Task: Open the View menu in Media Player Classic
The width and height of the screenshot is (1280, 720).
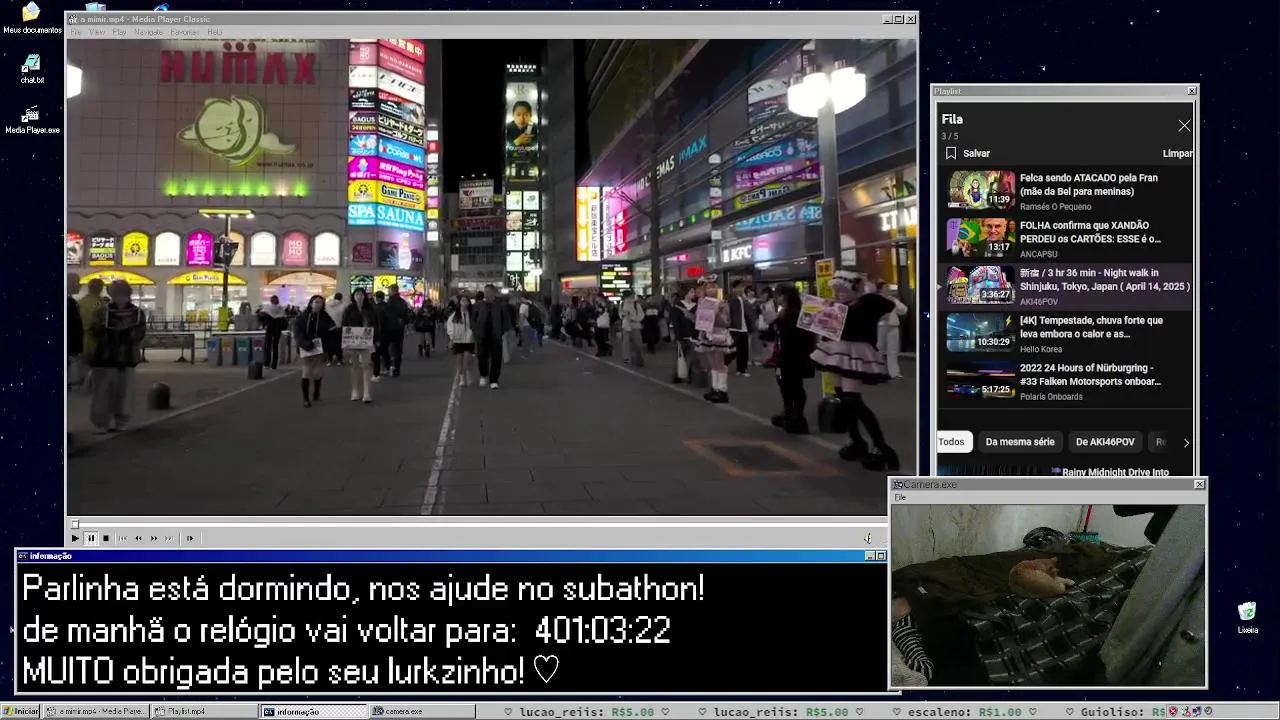Action: pos(97,32)
